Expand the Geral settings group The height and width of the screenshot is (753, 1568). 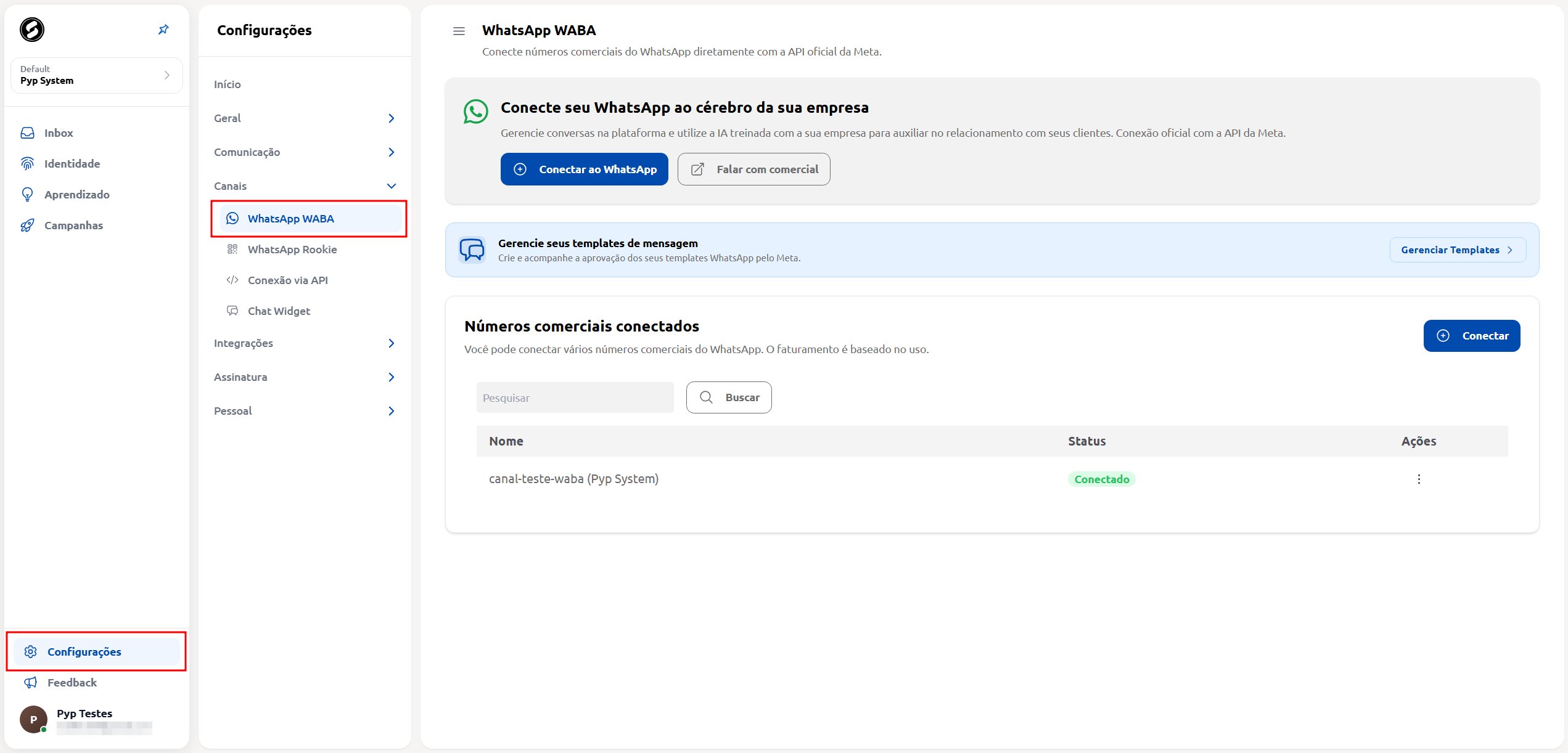pos(305,118)
